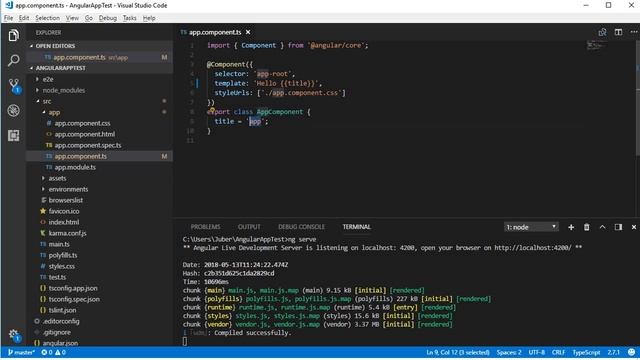This screenshot has height=360, width=640.
Task: Open app.component.css in explorer
Action: pyautogui.click(x=82, y=123)
